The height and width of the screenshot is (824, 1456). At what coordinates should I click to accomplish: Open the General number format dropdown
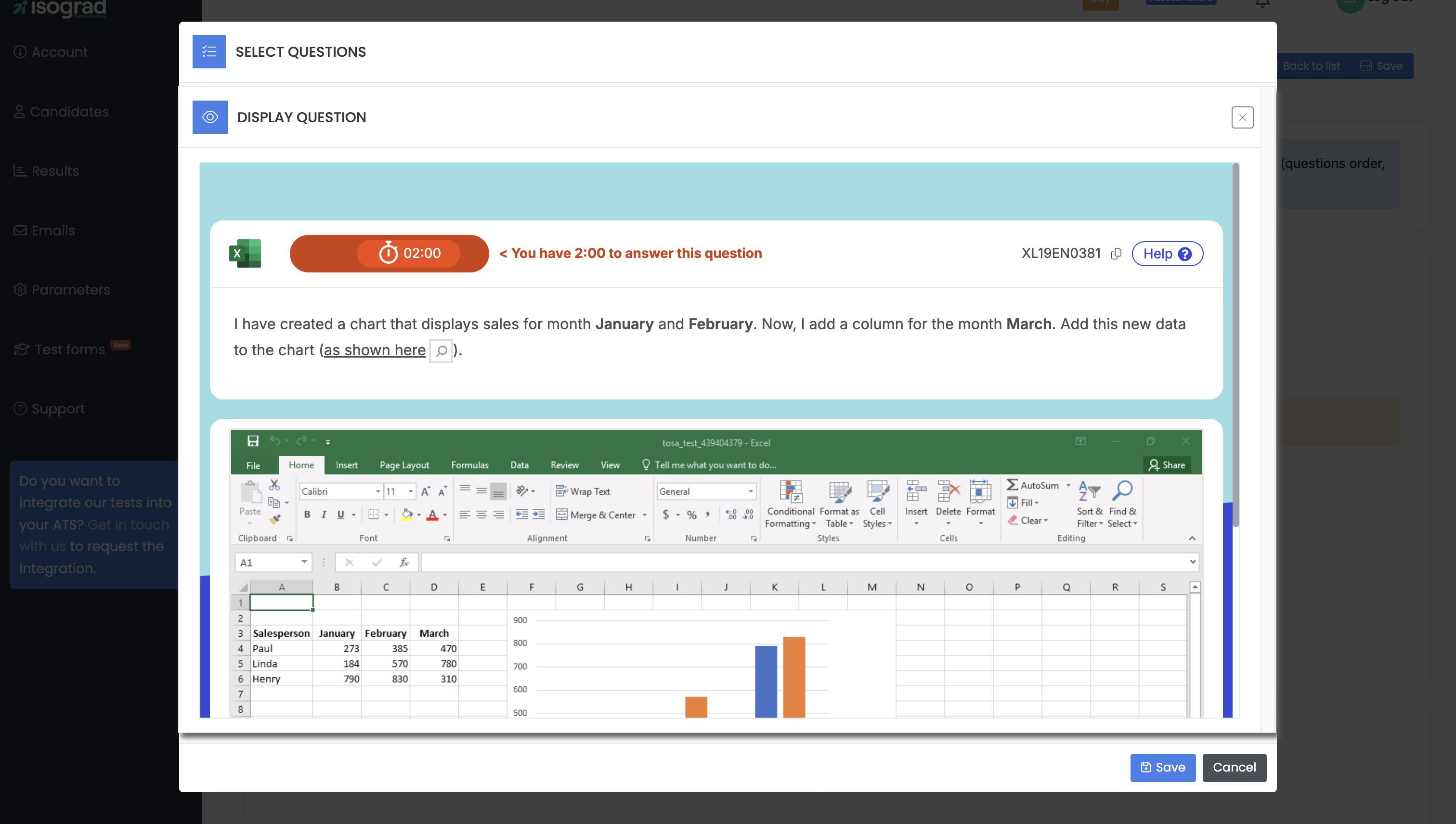[751, 491]
